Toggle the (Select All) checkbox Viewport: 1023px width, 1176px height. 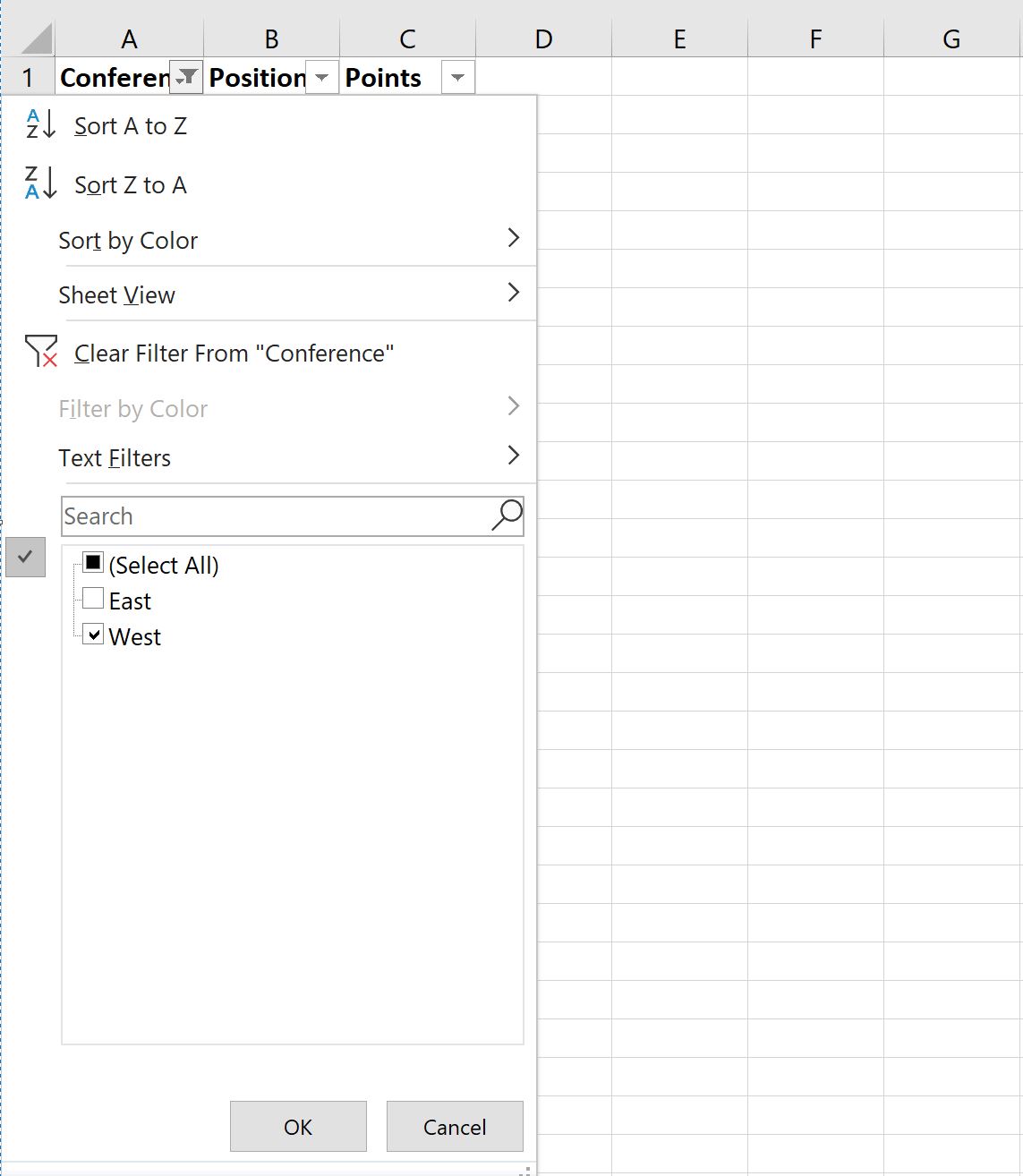click(x=92, y=563)
